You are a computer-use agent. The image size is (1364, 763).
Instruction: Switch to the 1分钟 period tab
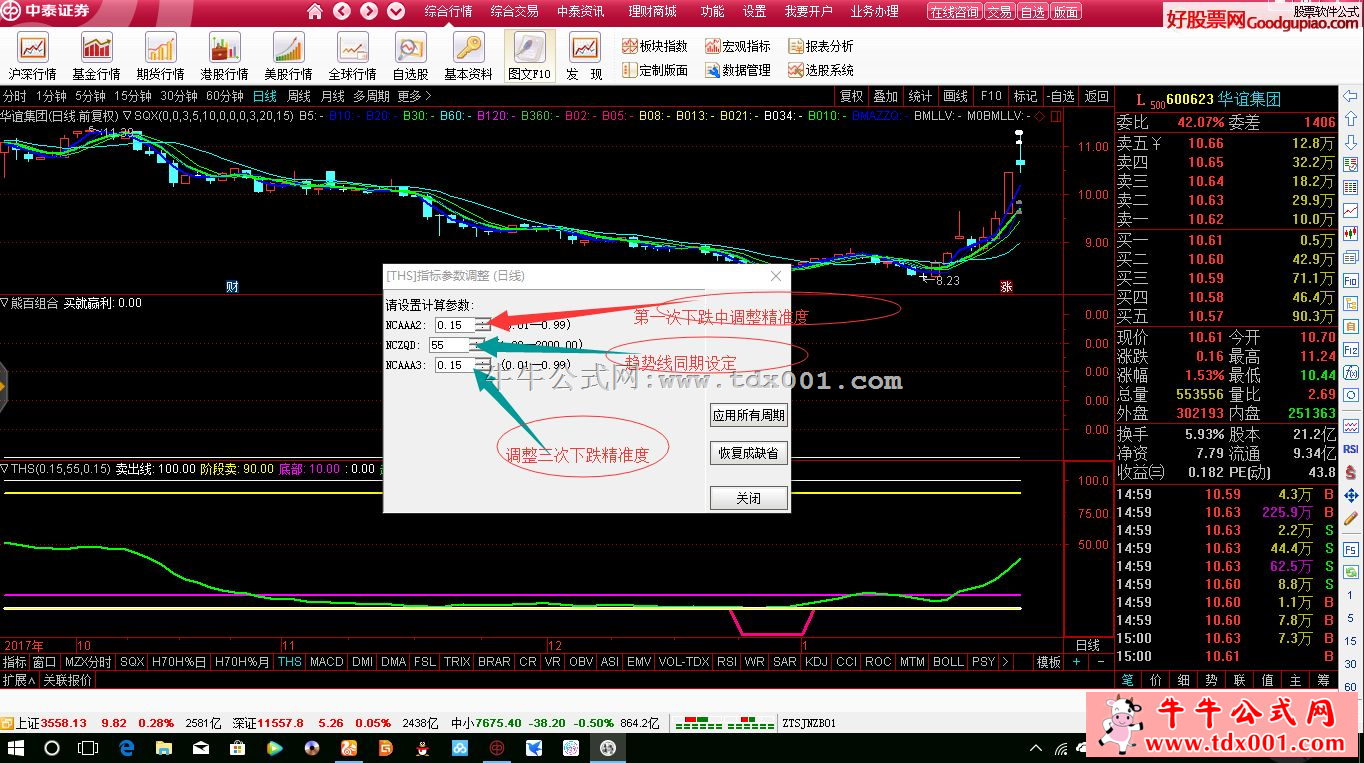(x=50, y=96)
